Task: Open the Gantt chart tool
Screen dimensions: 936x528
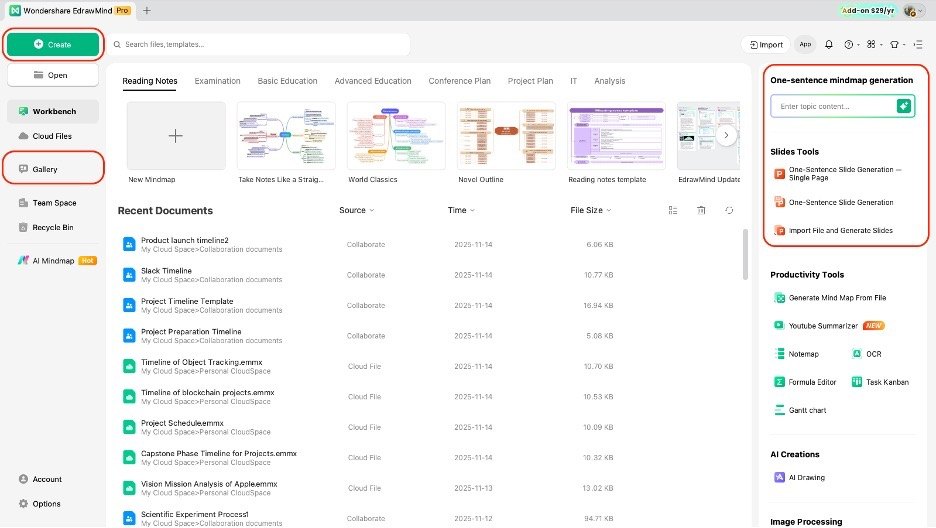Action: tap(800, 410)
